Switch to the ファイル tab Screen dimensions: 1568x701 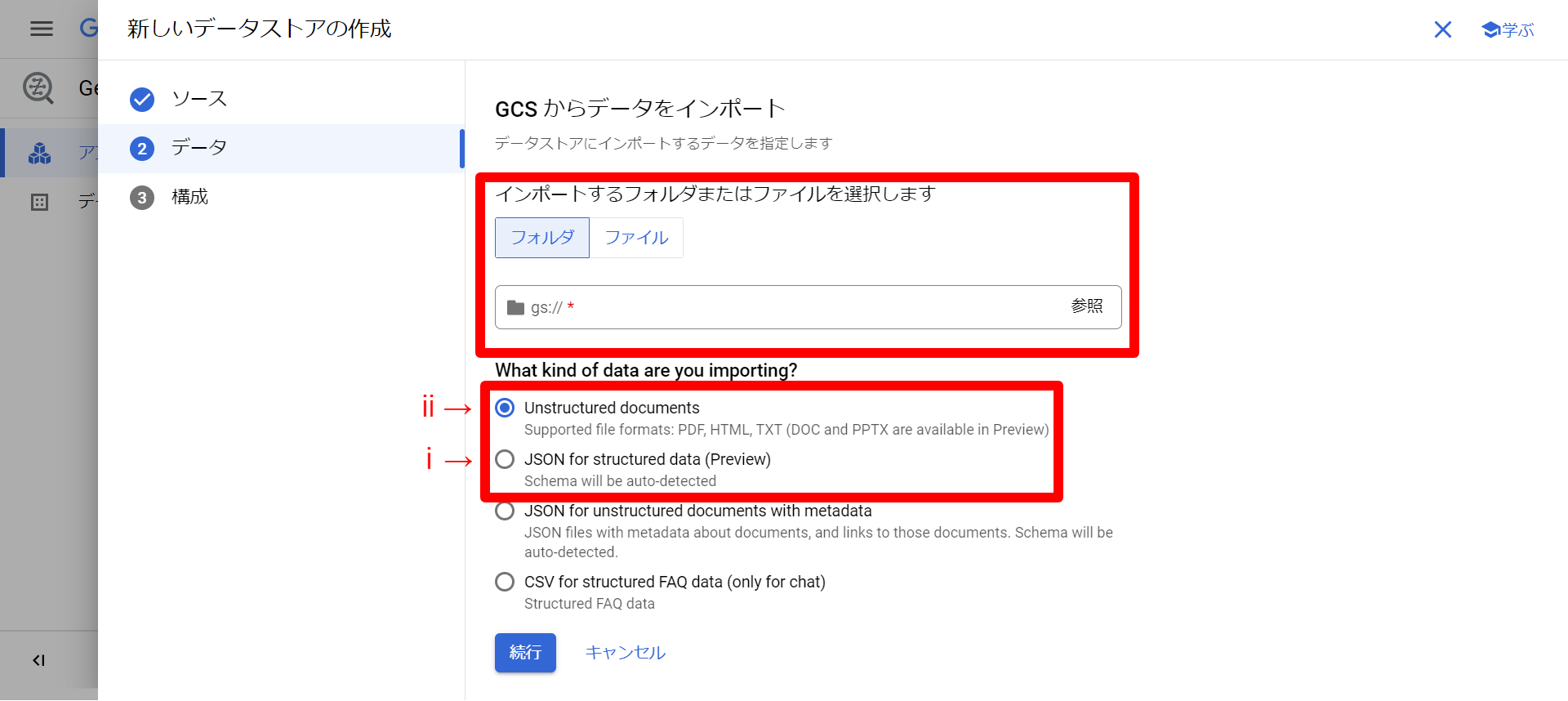pyautogui.click(x=636, y=238)
